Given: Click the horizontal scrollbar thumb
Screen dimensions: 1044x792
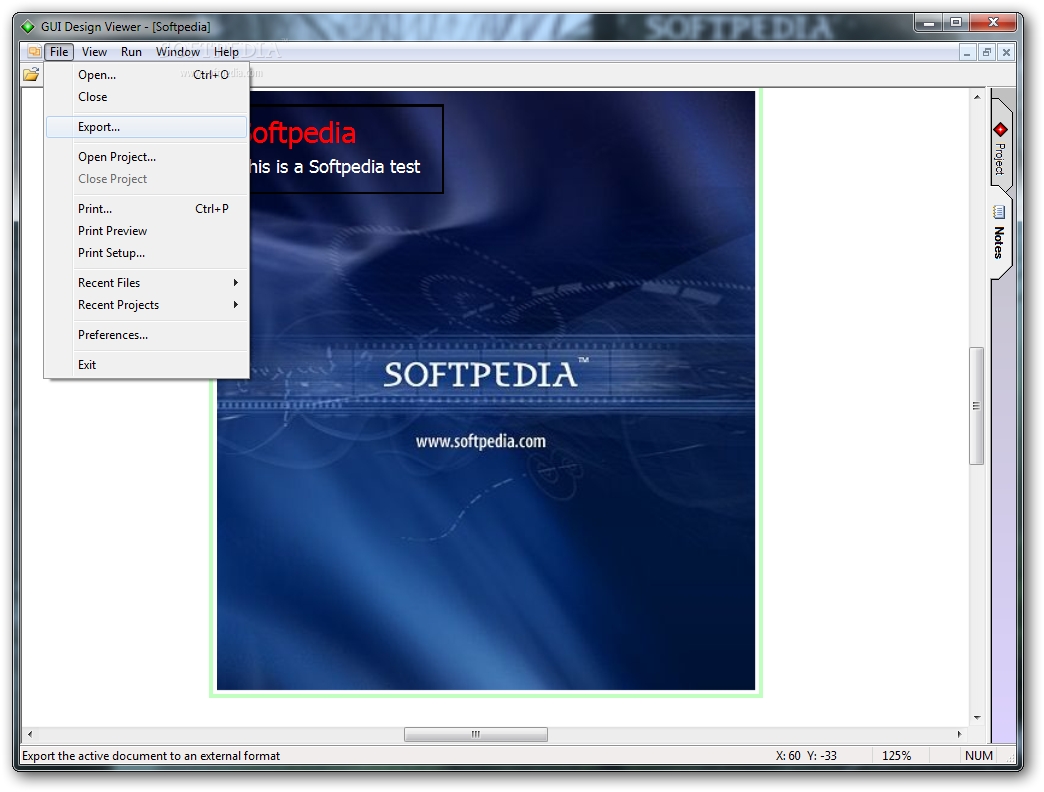Looking at the screenshot, I should tap(475, 734).
